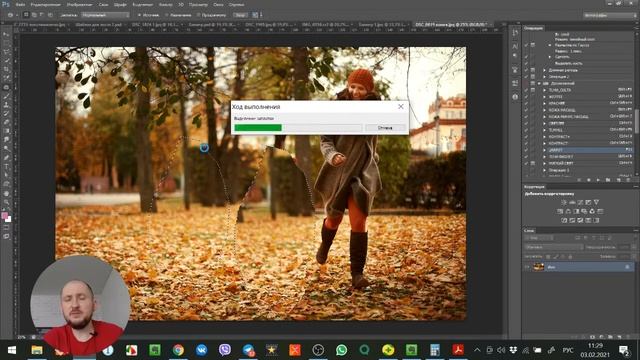Play the selected action in Actions panel
Image resolution: width=640 pixels, height=360 pixels.
pyautogui.click(x=598, y=180)
